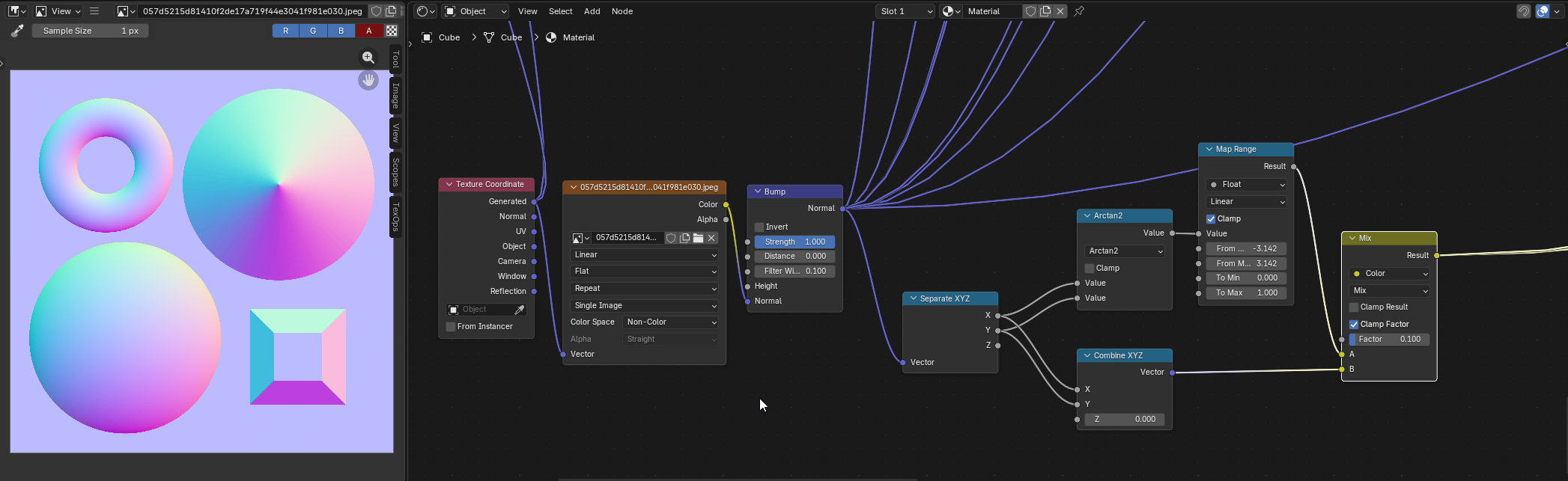The image size is (1568, 481).
Task: Open Repeat extension dropdown
Action: (x=644, y=289)
